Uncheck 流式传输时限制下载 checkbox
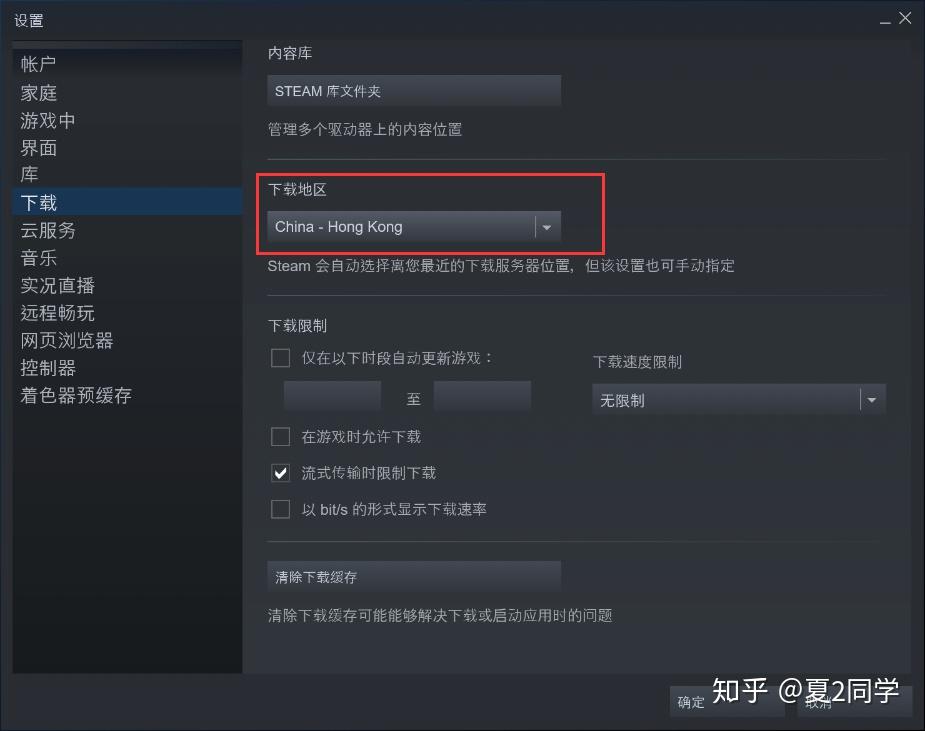Viewport: 925px width, 731px height. click(280, 473)
